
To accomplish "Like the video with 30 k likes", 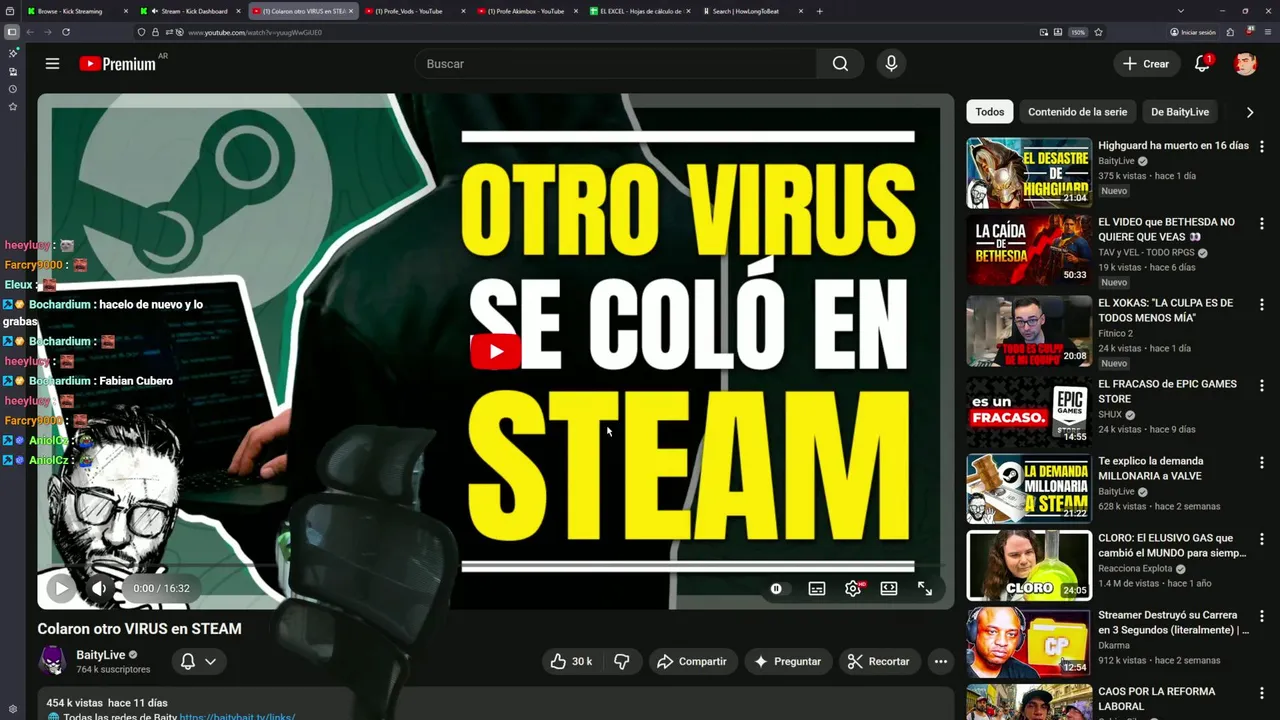I will click(x=571, y=661).
